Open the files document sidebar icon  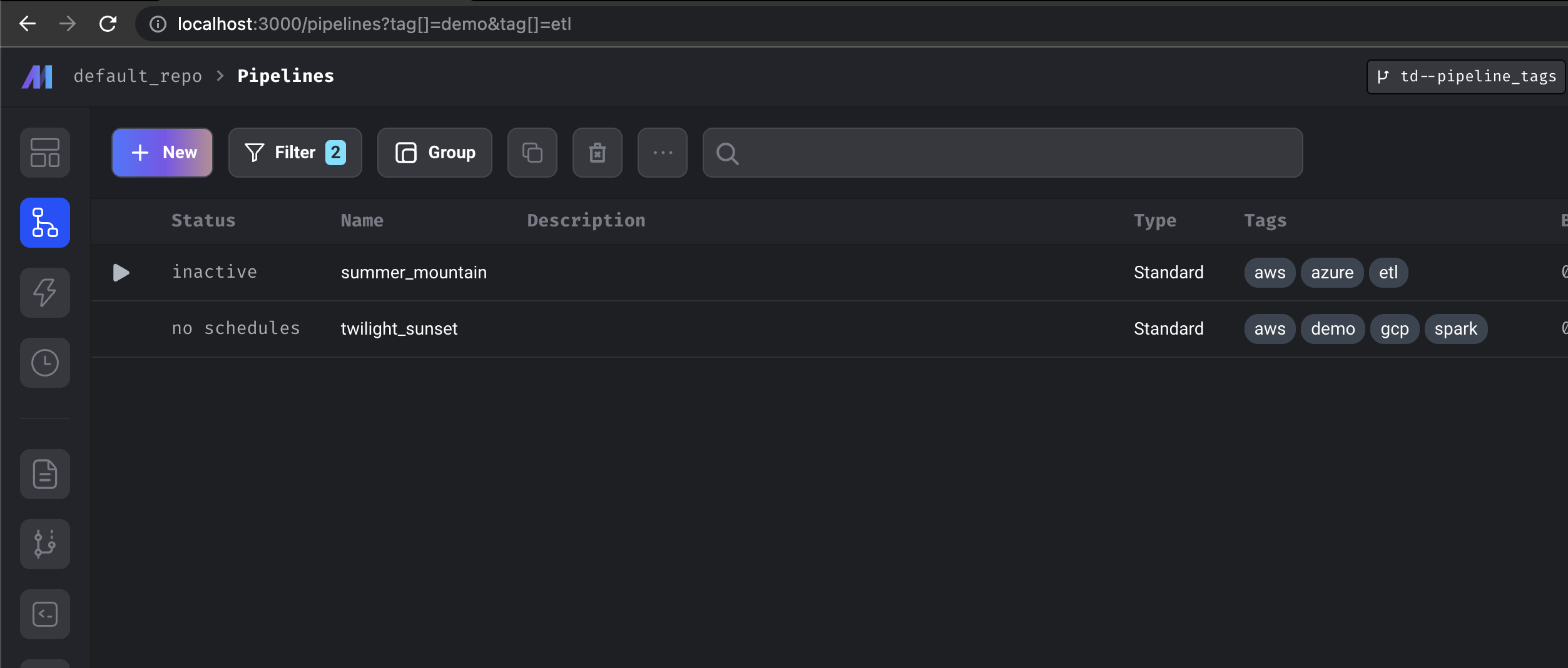tap(45, 474)
